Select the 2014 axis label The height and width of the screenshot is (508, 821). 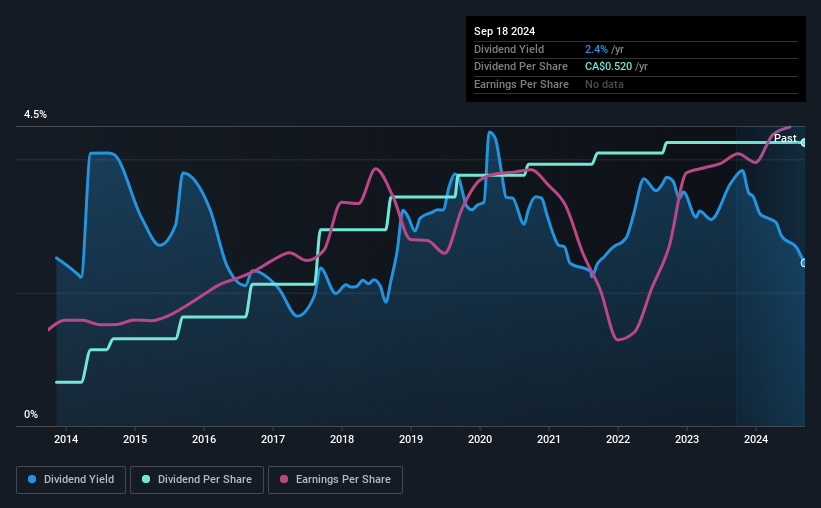pos(66,439)
